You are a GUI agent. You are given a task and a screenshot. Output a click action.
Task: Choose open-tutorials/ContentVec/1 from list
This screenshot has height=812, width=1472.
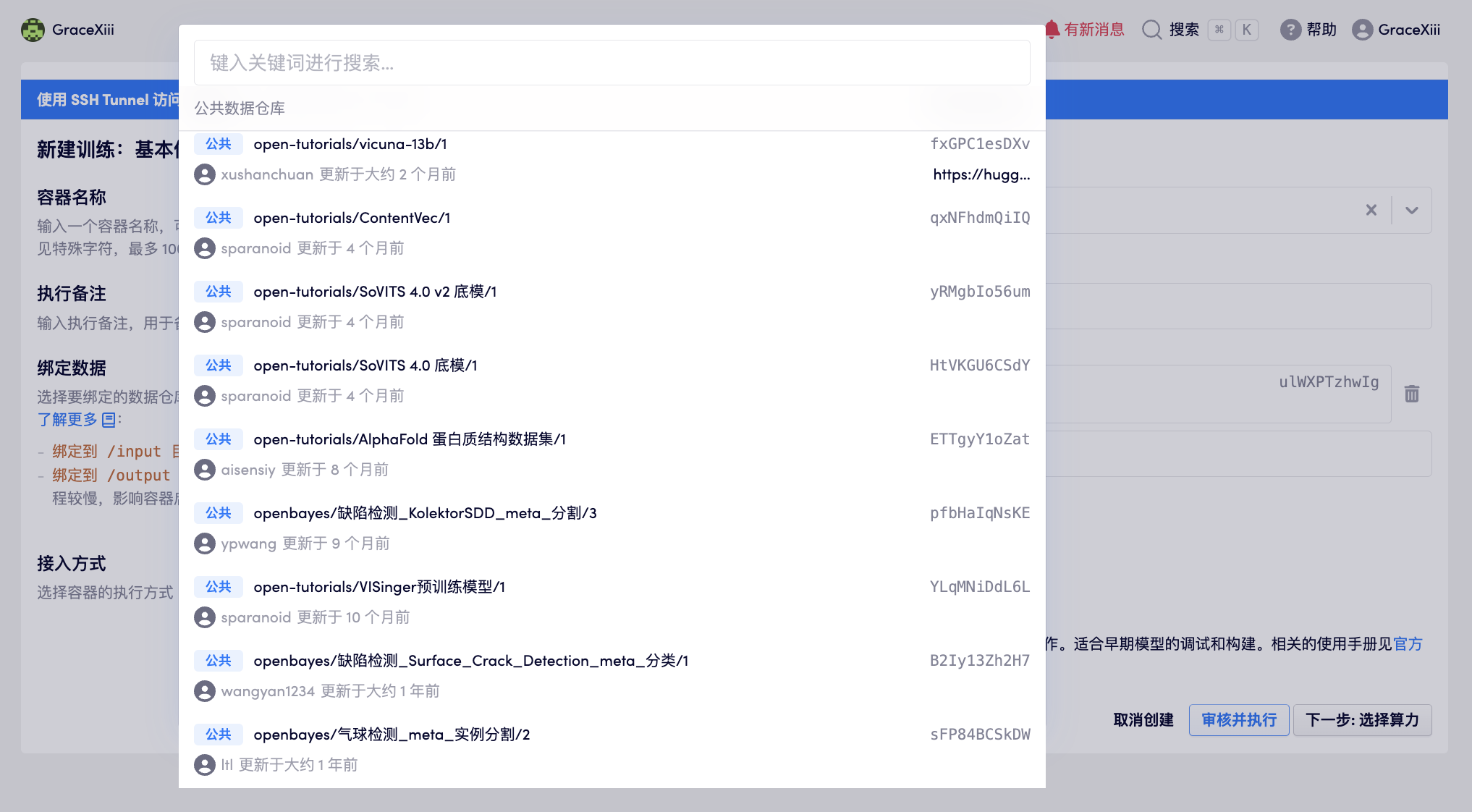coord(352,218)
